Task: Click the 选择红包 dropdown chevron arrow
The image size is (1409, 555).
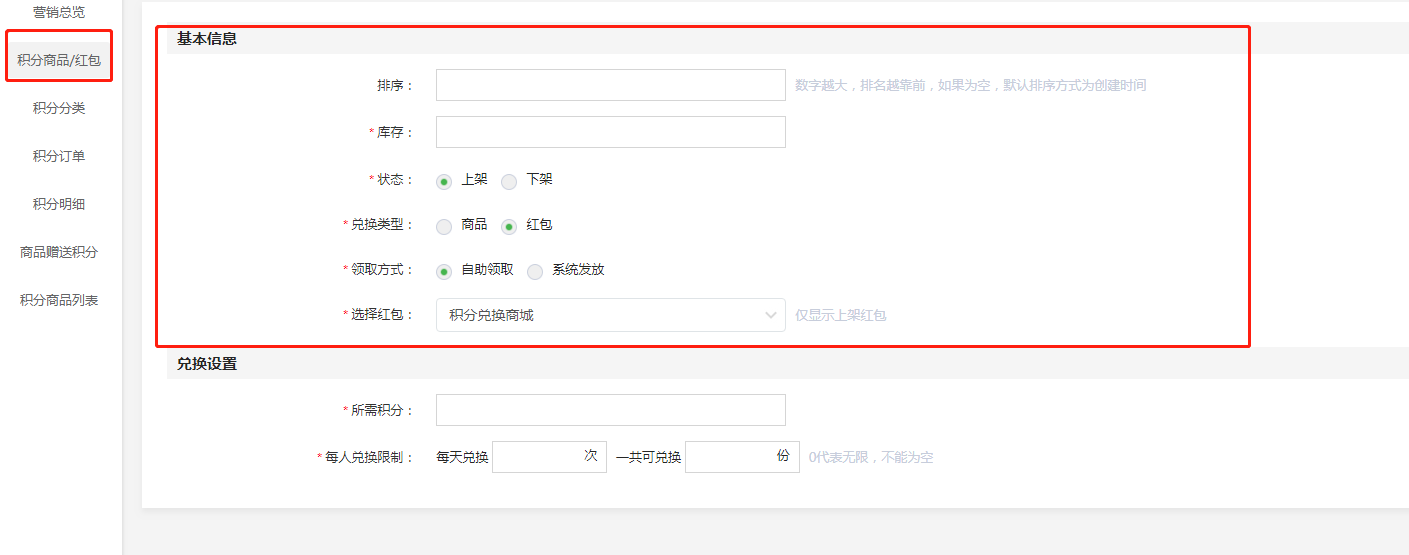Action: pos(771,315)
